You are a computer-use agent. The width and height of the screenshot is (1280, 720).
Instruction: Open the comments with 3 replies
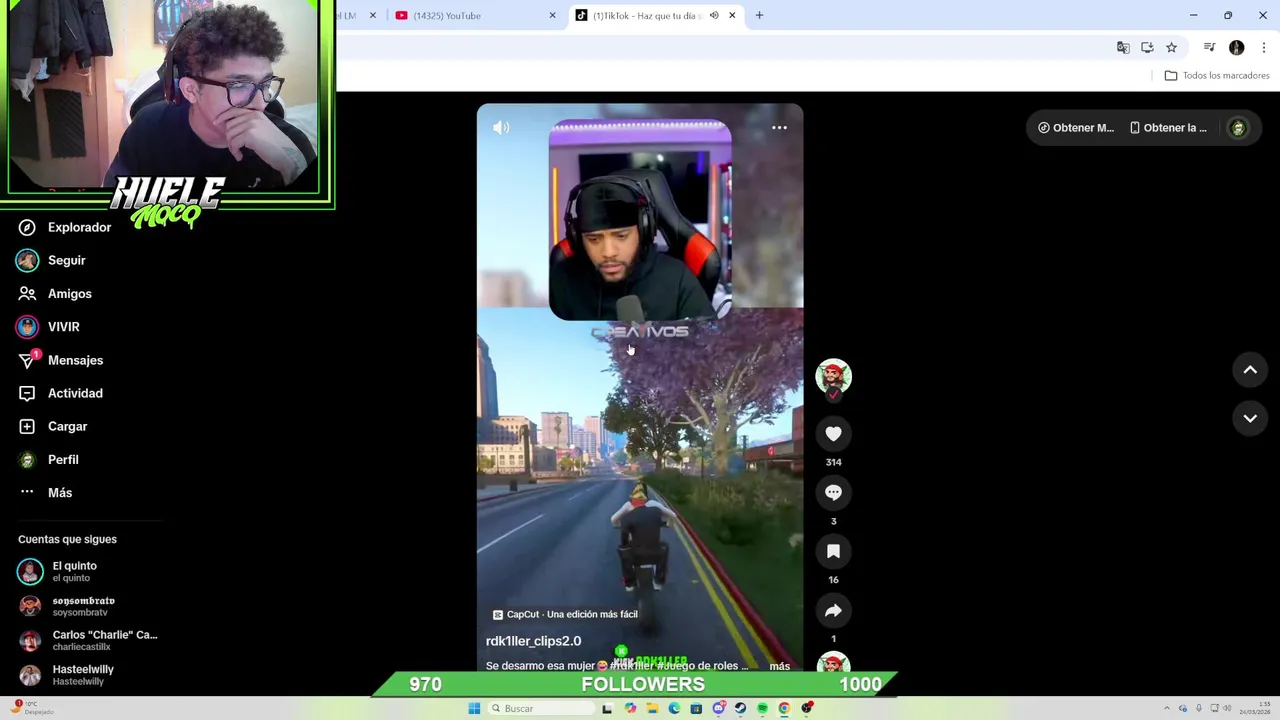pos(833,492)
